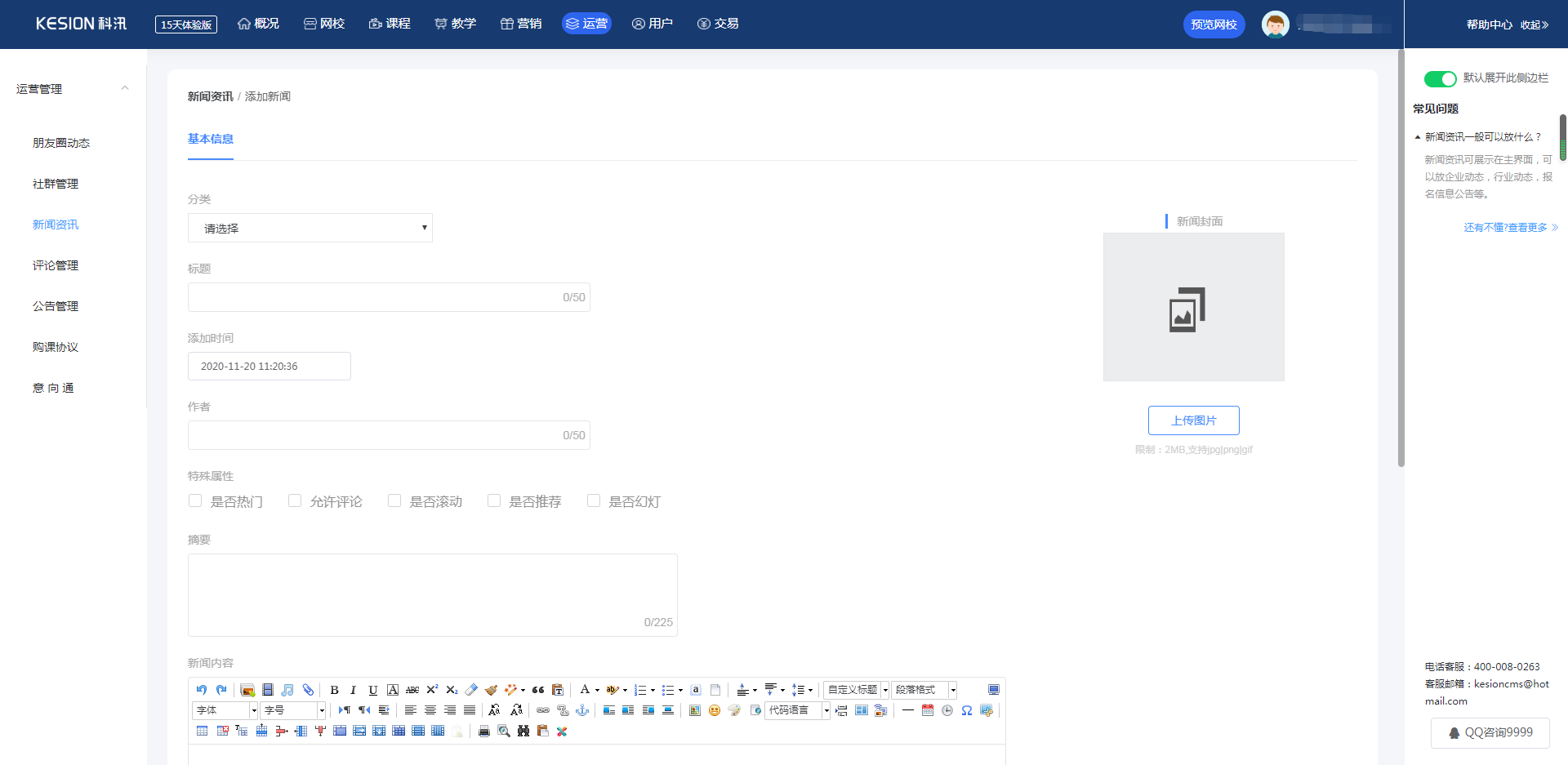Image resolution: width=1568 pixels, height=765 pixels.
Task: Open the 字体 font family dropdown
Action: point(225,710)
